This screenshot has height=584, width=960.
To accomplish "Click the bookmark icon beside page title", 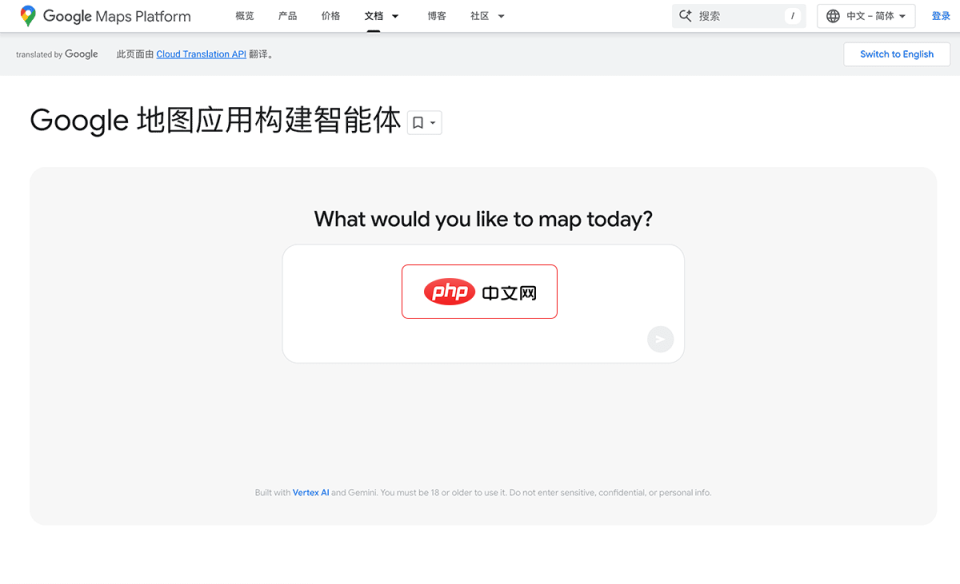I will 418,122.
